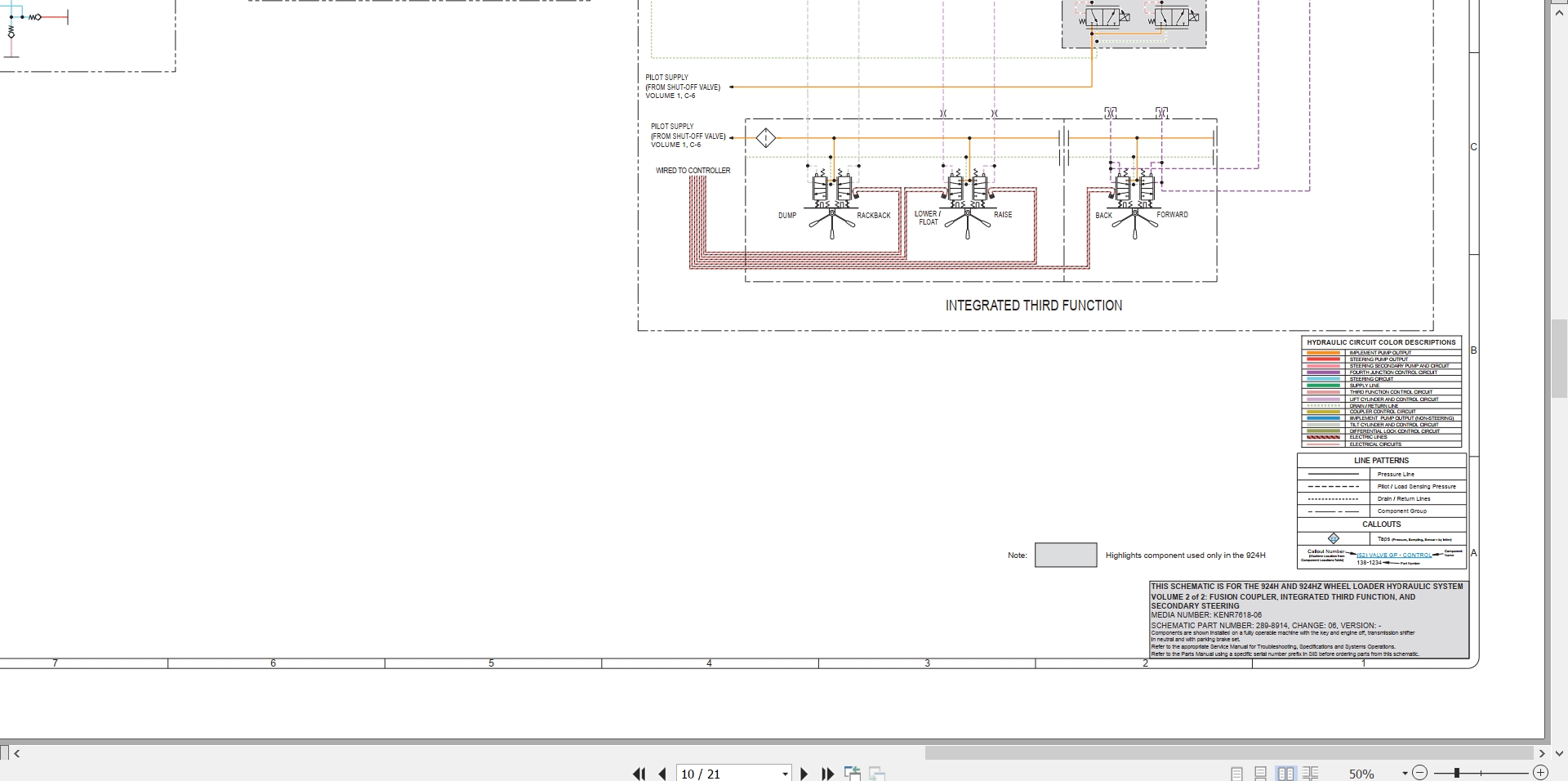Zoom out with the minus button
This screenshot has width=1568, height=781.
coord(1419,773)
